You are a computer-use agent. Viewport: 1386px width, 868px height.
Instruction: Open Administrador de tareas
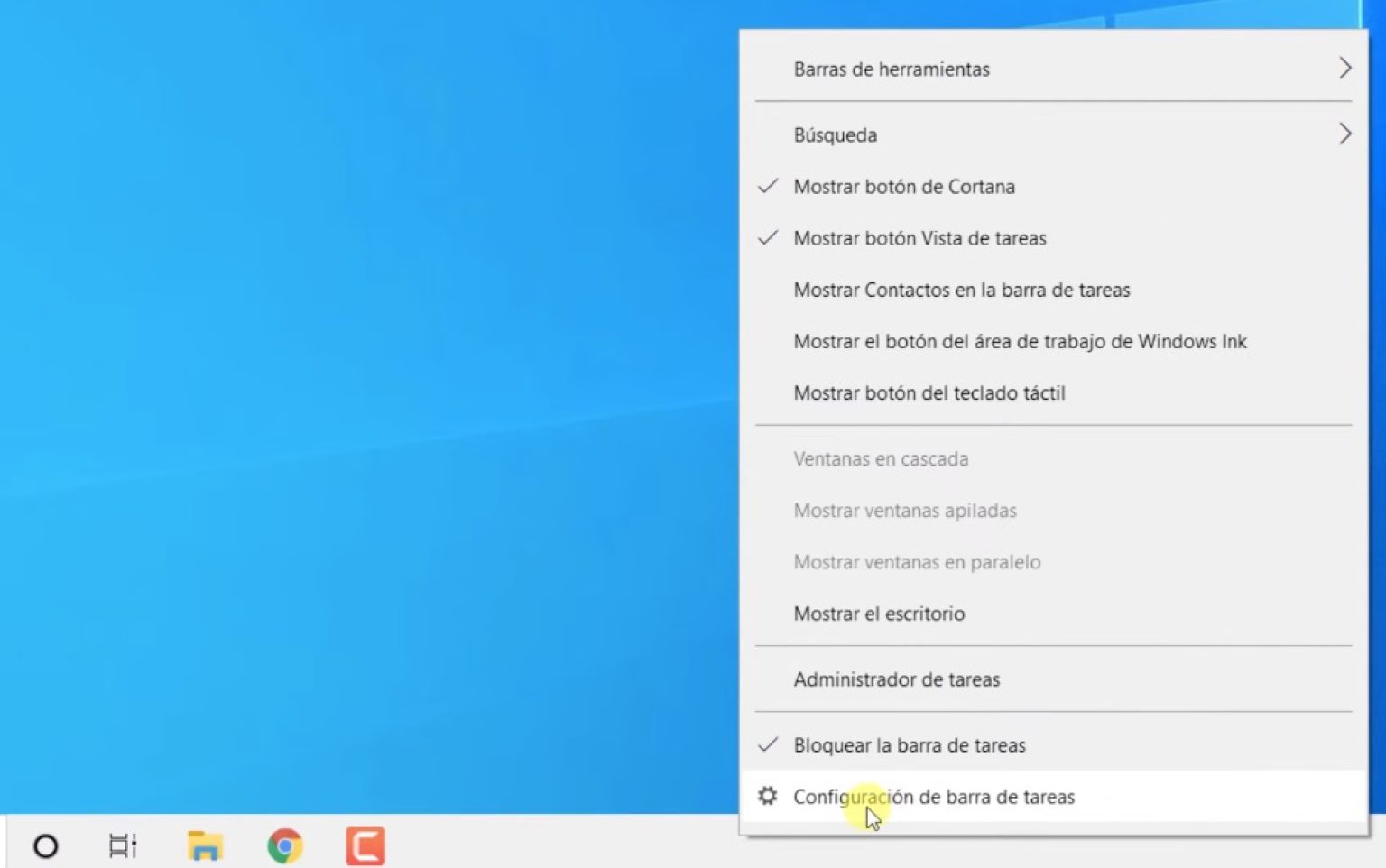click(x=897, y=679)
